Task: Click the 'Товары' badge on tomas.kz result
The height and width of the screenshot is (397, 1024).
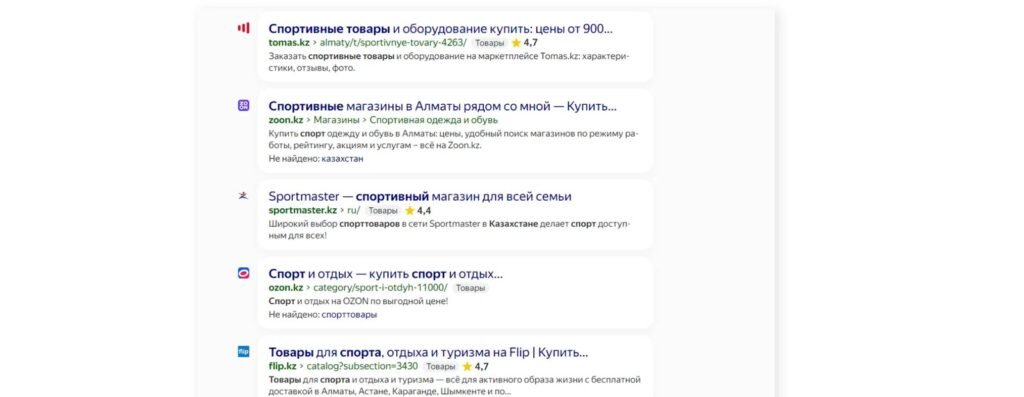Action: 489,43
